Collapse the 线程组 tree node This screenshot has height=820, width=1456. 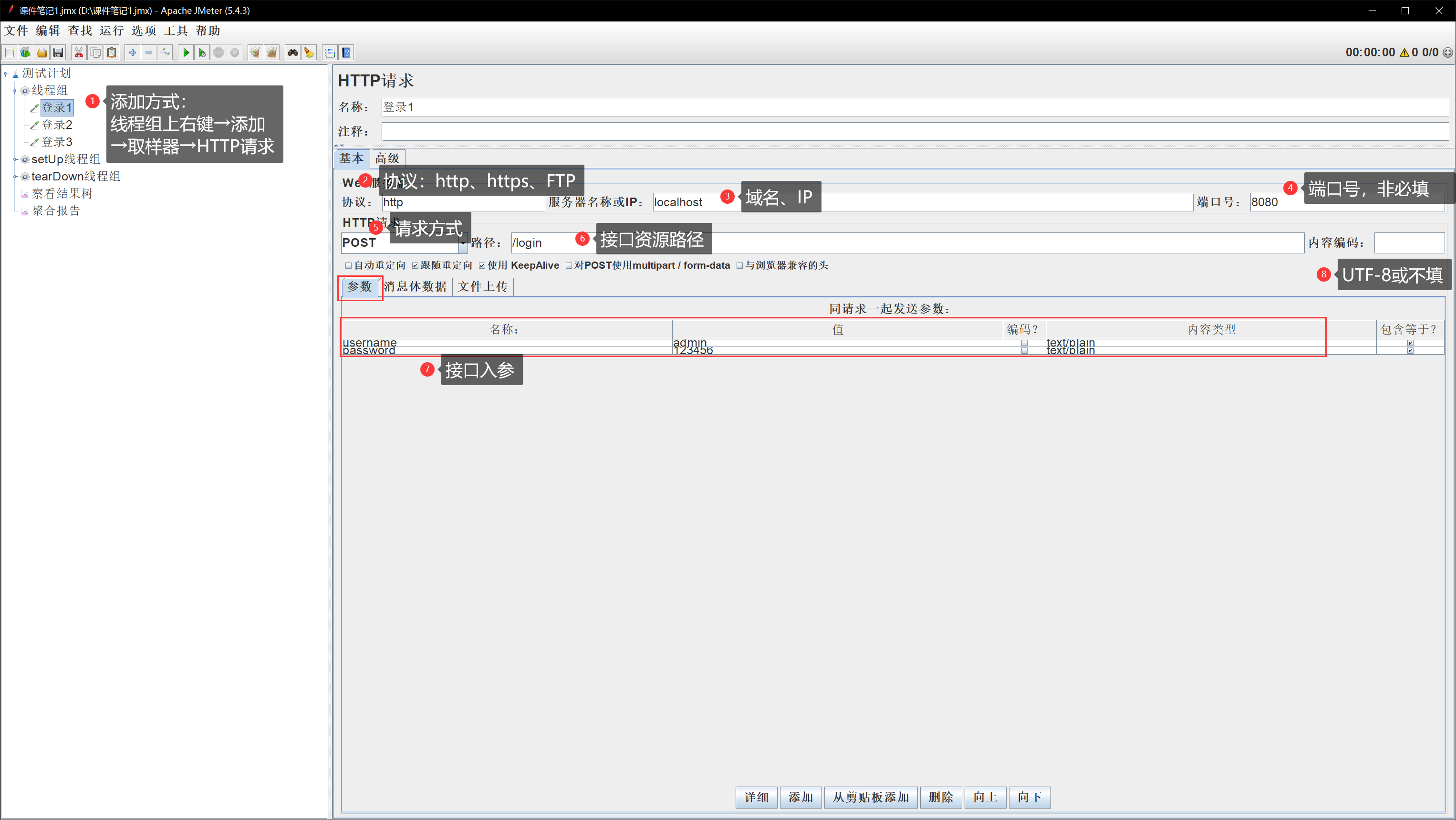[16, 91]
